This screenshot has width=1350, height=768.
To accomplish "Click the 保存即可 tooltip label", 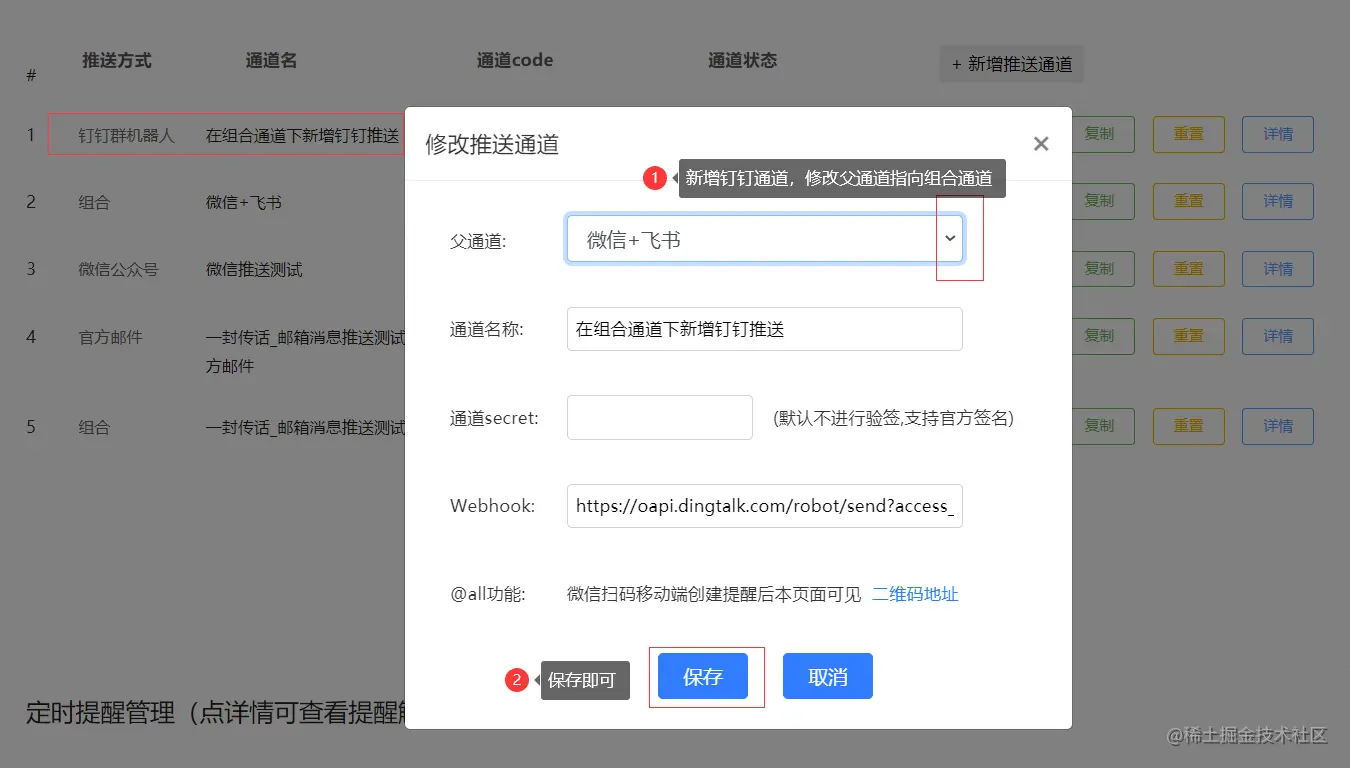I will (x=584, y=680).
